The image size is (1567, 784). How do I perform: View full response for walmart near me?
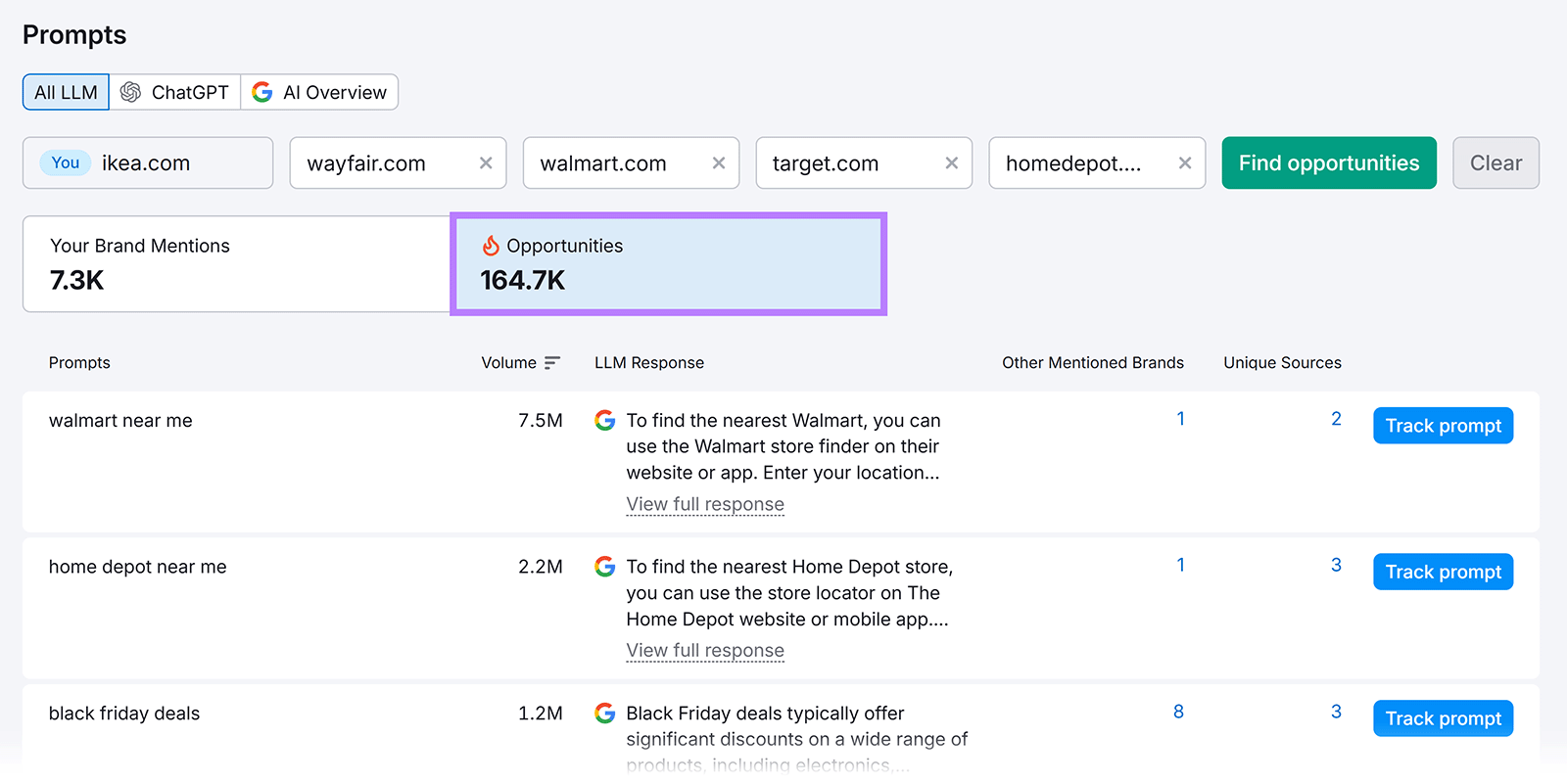705,504
